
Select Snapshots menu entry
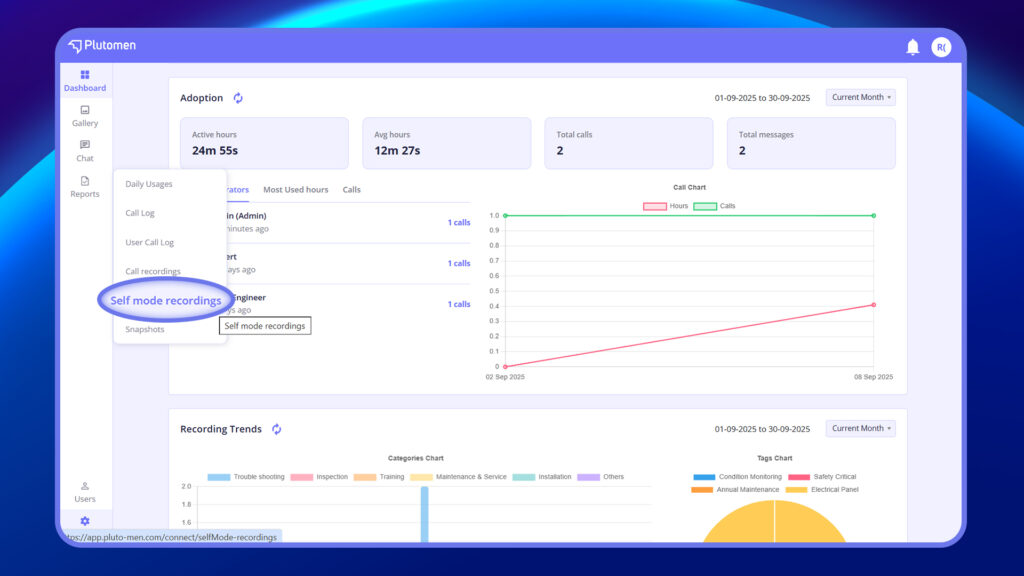point(144,329)
